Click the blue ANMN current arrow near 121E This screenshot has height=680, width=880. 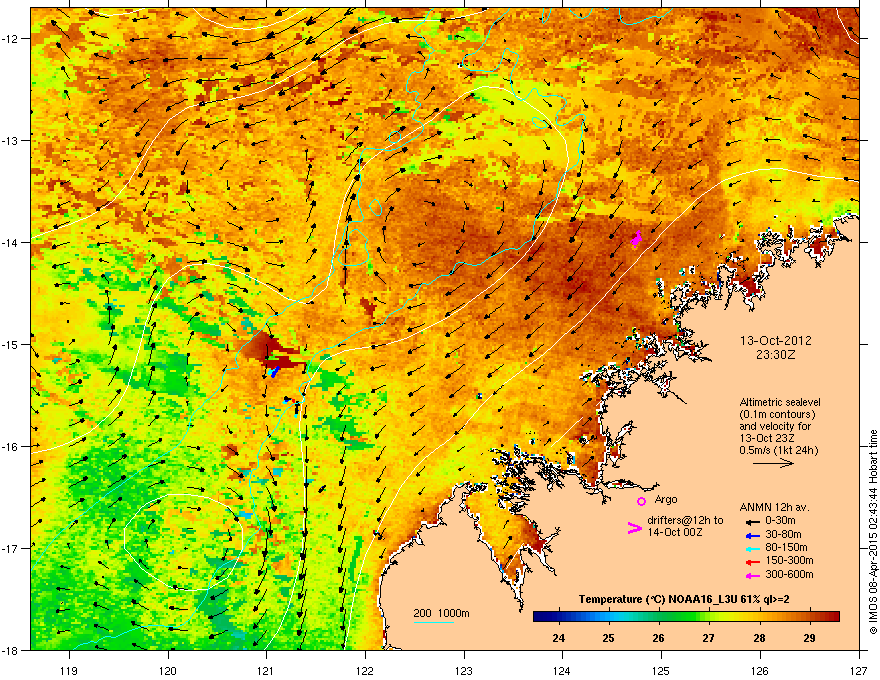(x=275, y=371)
